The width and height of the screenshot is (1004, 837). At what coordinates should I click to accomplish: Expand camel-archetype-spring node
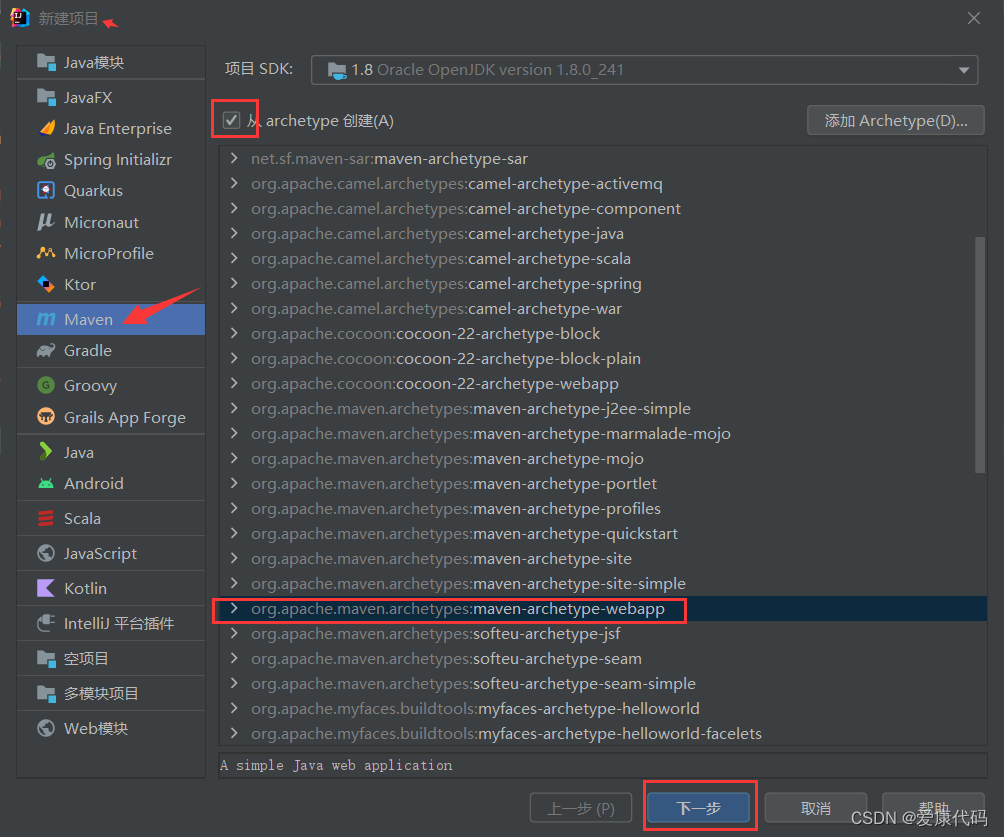pos(234,283)
